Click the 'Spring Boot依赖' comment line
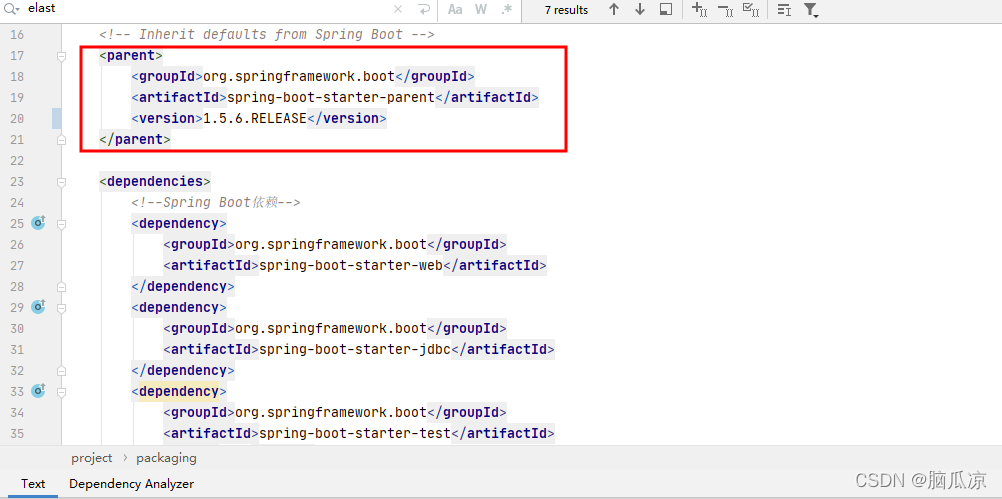1002x499 pixels. pos(216,203)
